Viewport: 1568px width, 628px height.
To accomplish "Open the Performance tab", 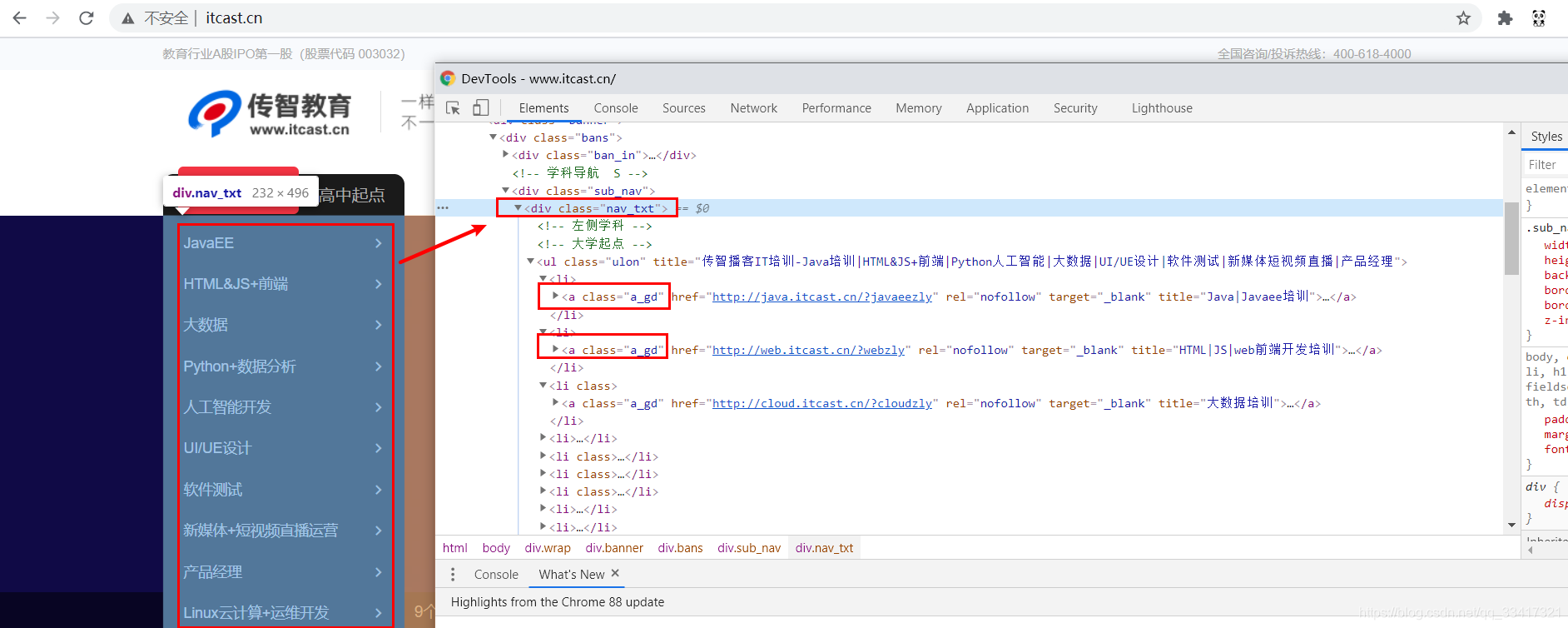I will pyautogui.click(x=836, y=108).
